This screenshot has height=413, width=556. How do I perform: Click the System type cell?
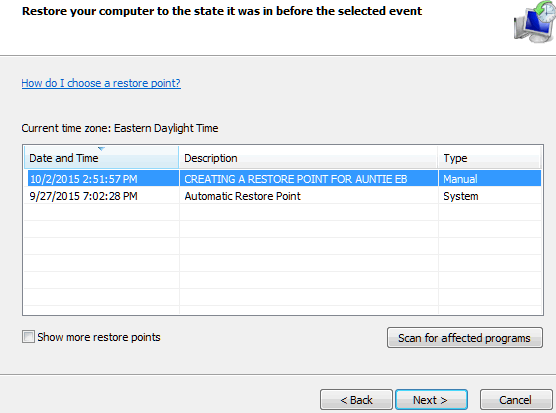click(x=461, y=196)
